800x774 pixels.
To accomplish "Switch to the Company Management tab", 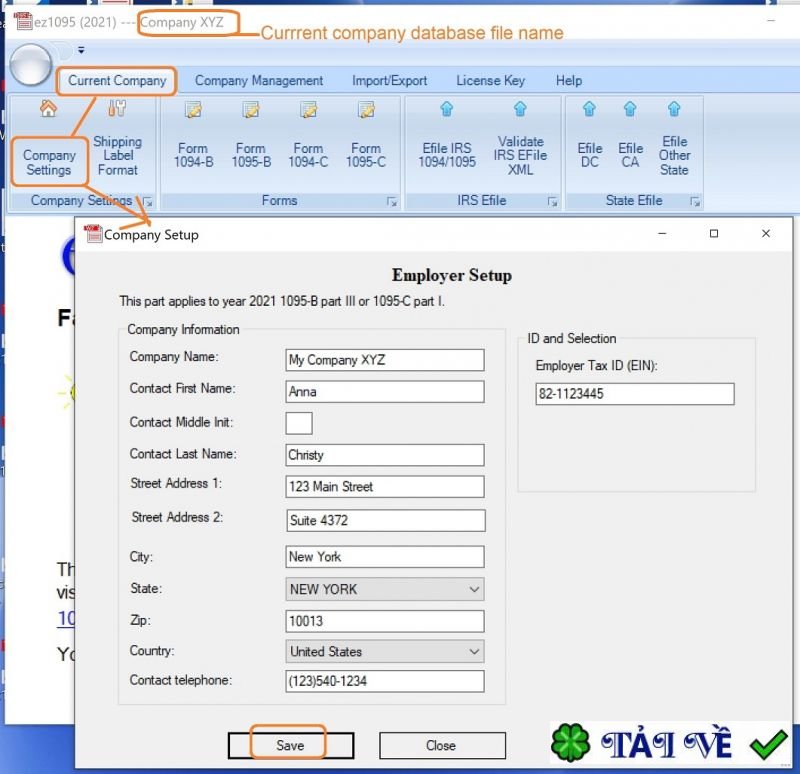I will [x=259, y=81].
